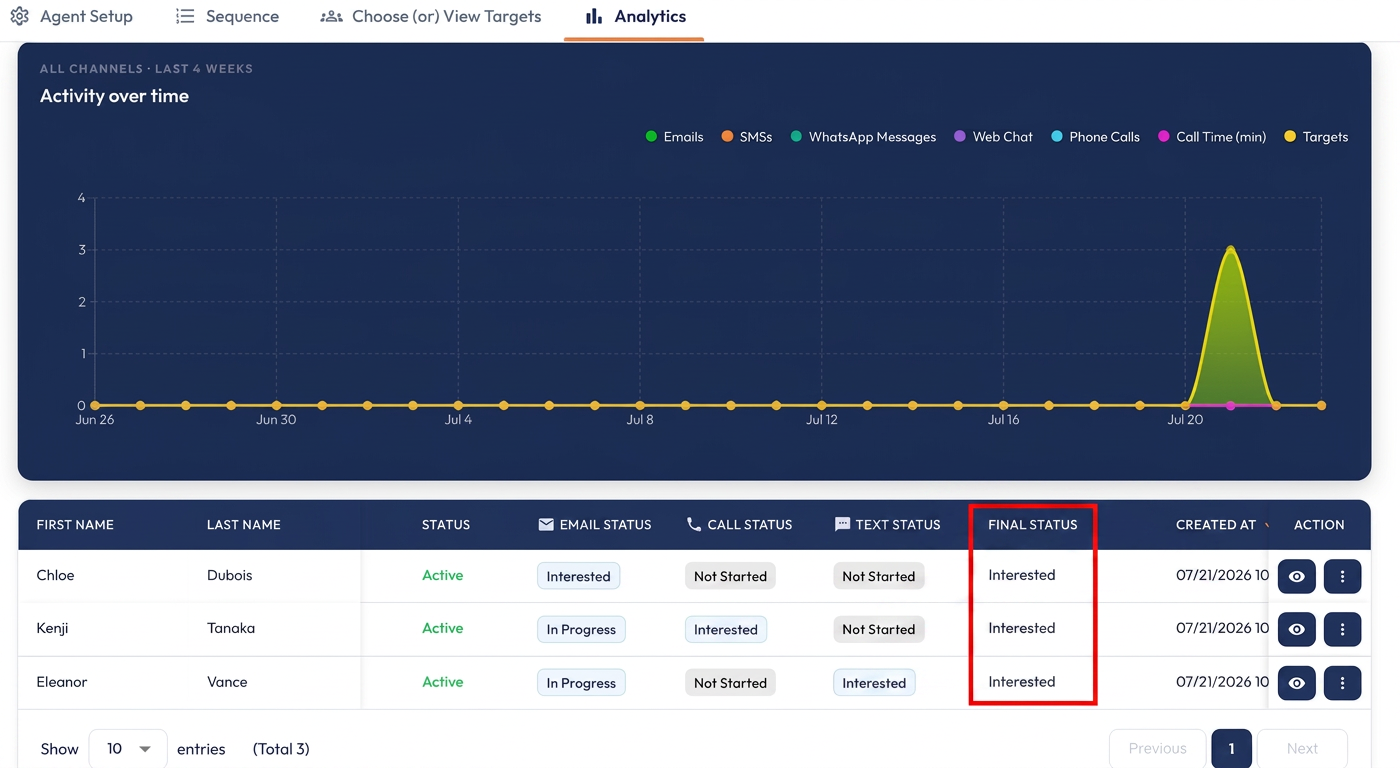Toggle Emails series in chart legend
1400x768 pixels.
[x=674, y=137]
